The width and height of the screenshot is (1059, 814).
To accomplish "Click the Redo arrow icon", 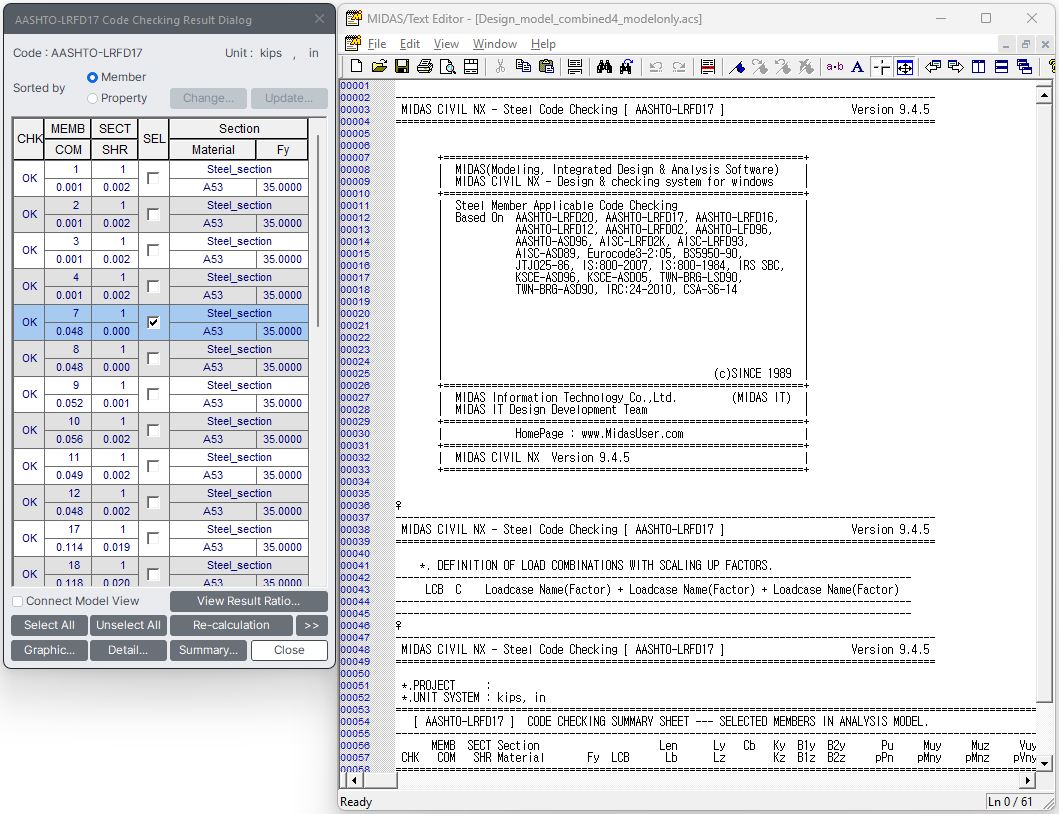I will 679,66.
